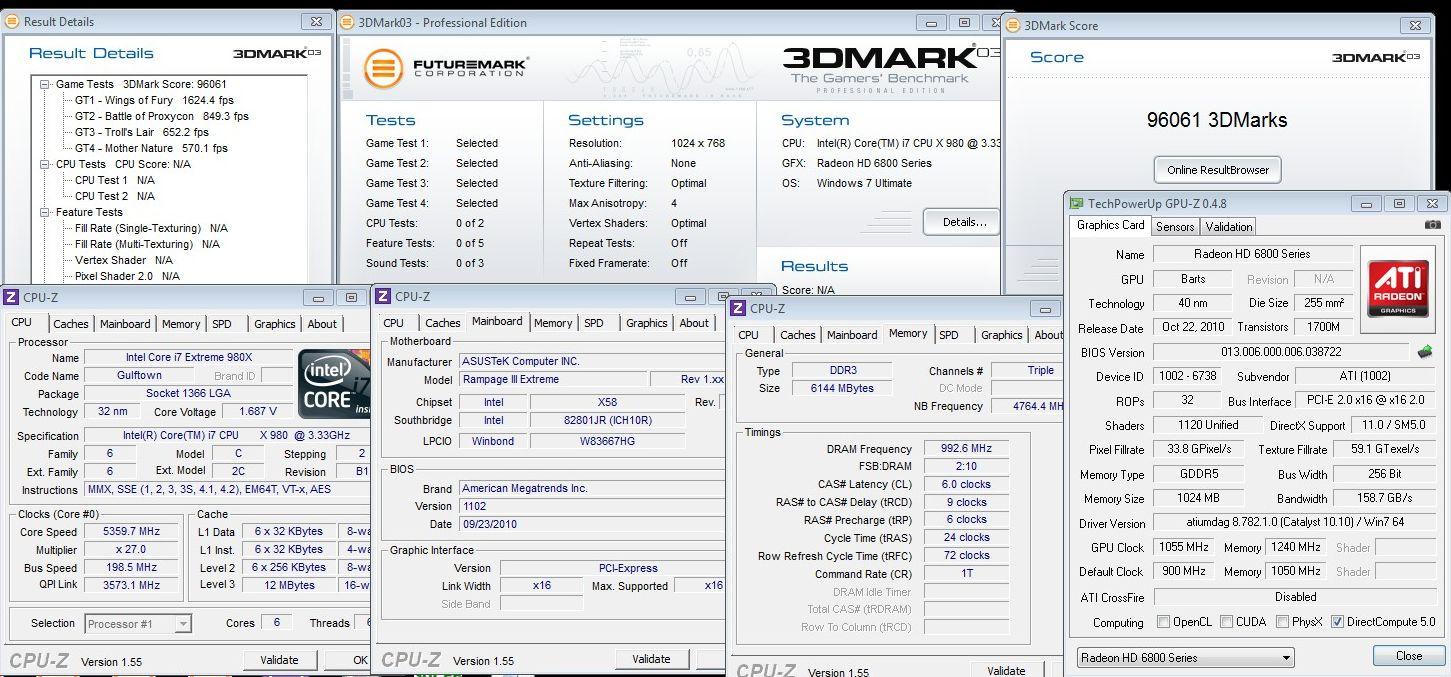Select the CPU Test 1 row
Image resolution: width=1451 pixels, height=677 pixels.
pyautogui.click(x=114, y=180)
